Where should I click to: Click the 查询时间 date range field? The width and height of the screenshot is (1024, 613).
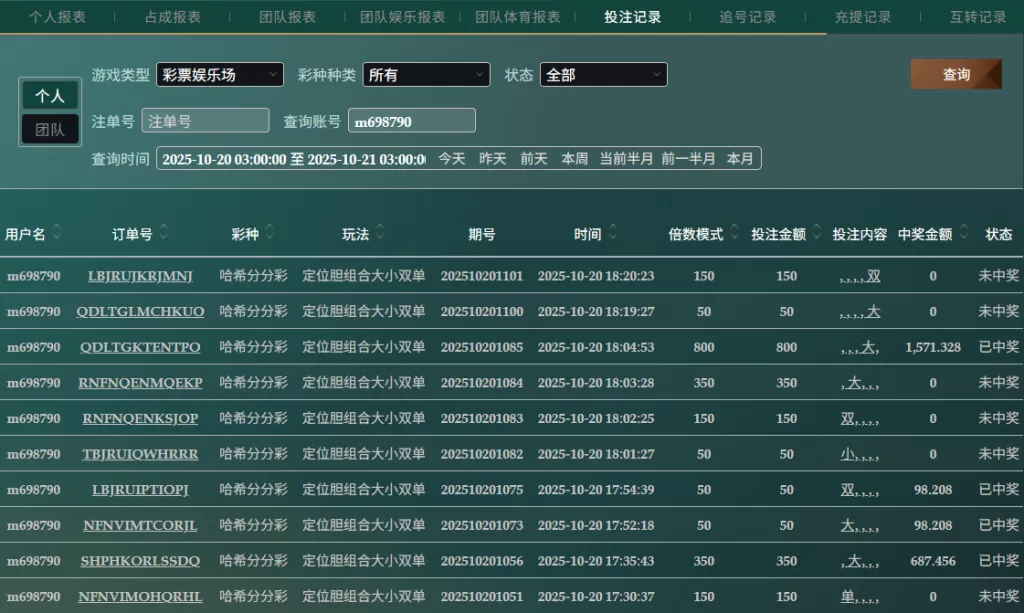click(x=292, y=159)
